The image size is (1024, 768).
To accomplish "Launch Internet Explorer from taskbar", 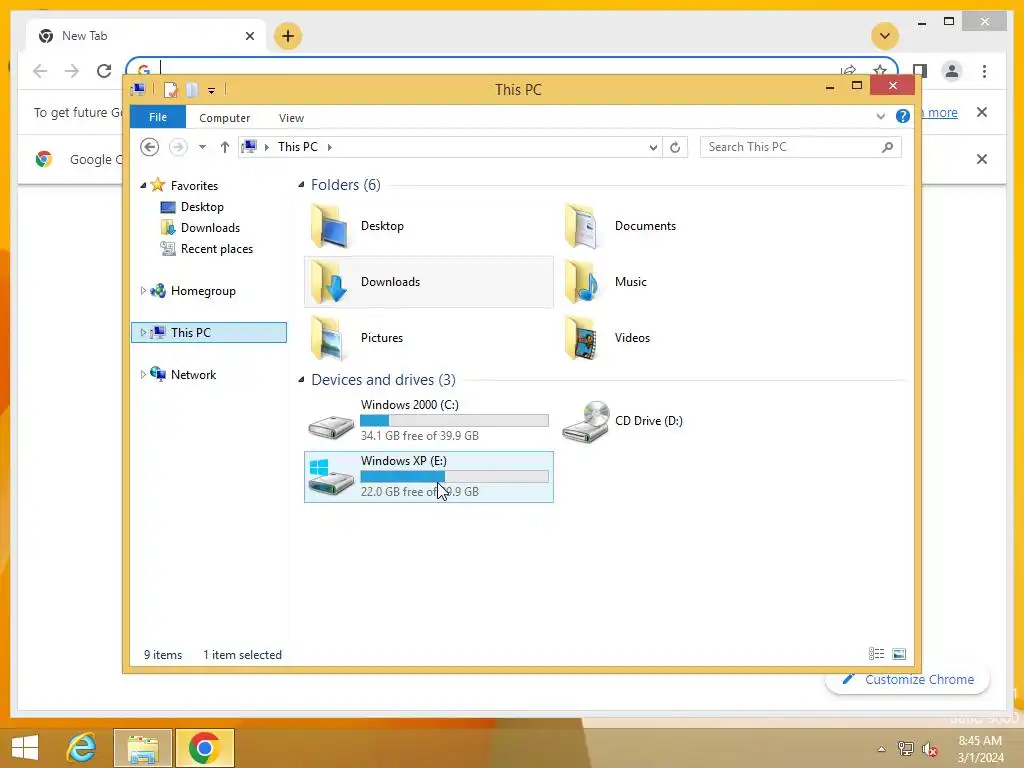I will tap(82, 748).
